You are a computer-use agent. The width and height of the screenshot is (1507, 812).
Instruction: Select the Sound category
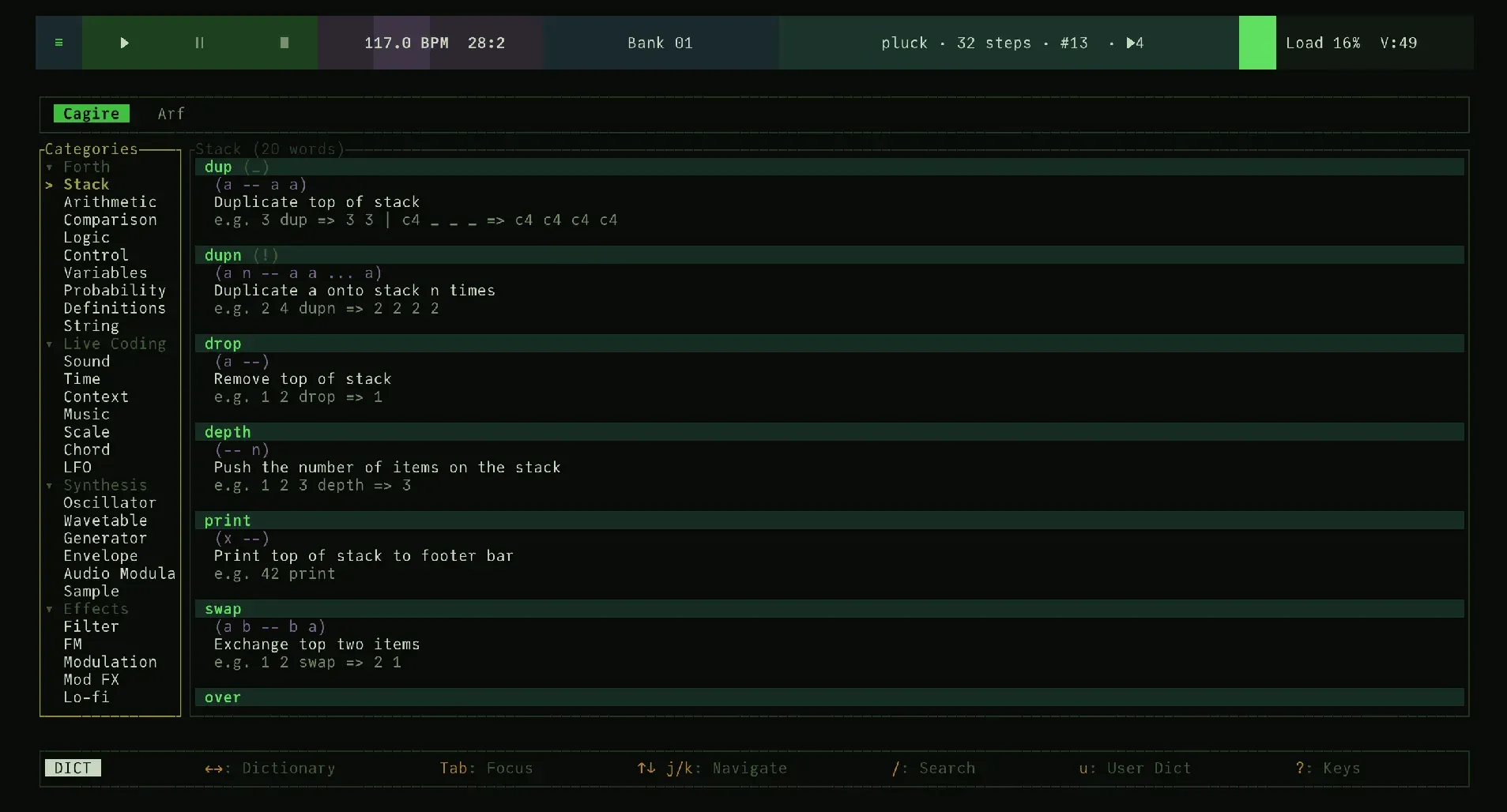click(x=87, y=361)
